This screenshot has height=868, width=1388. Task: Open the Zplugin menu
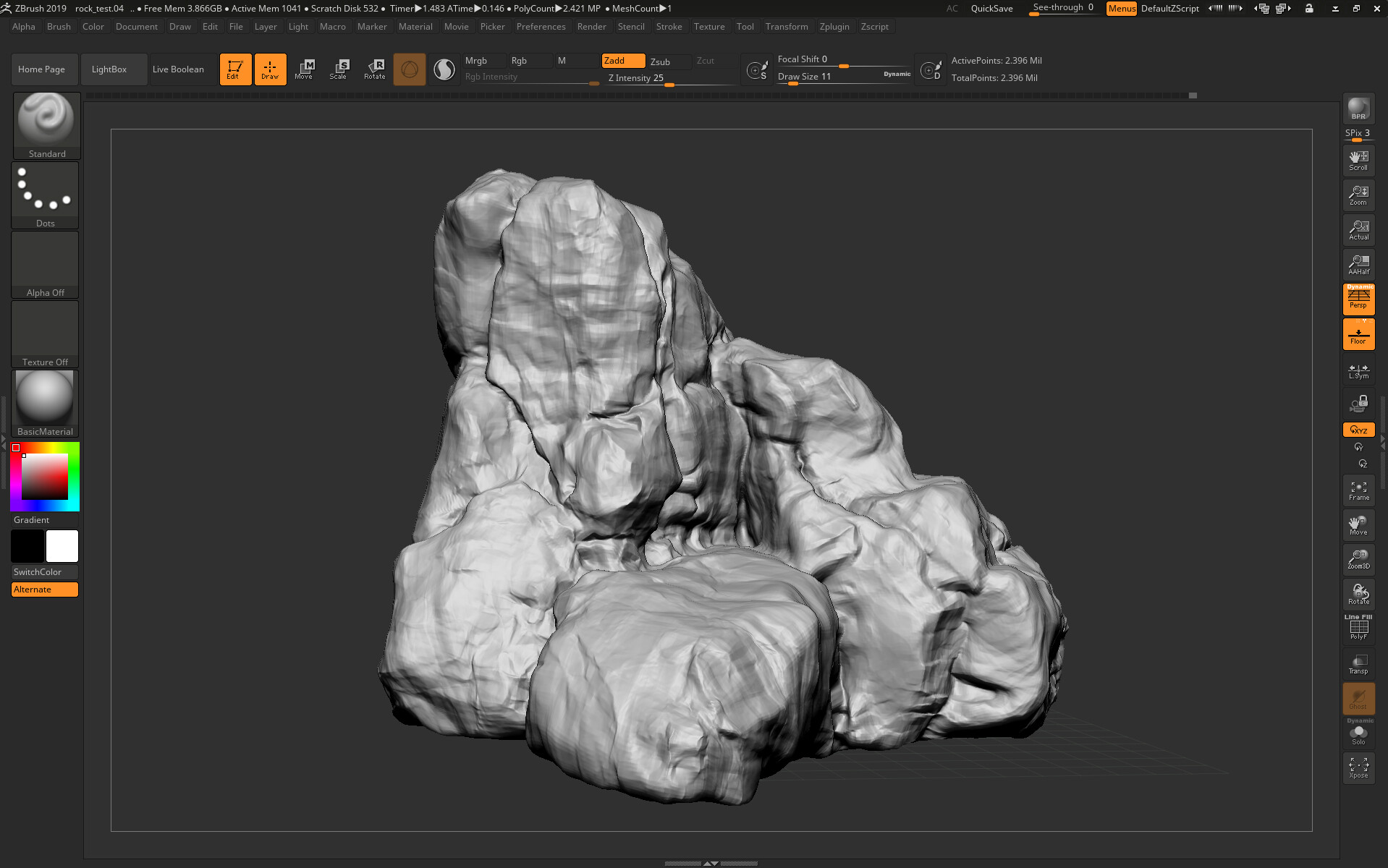coord(834,27)
